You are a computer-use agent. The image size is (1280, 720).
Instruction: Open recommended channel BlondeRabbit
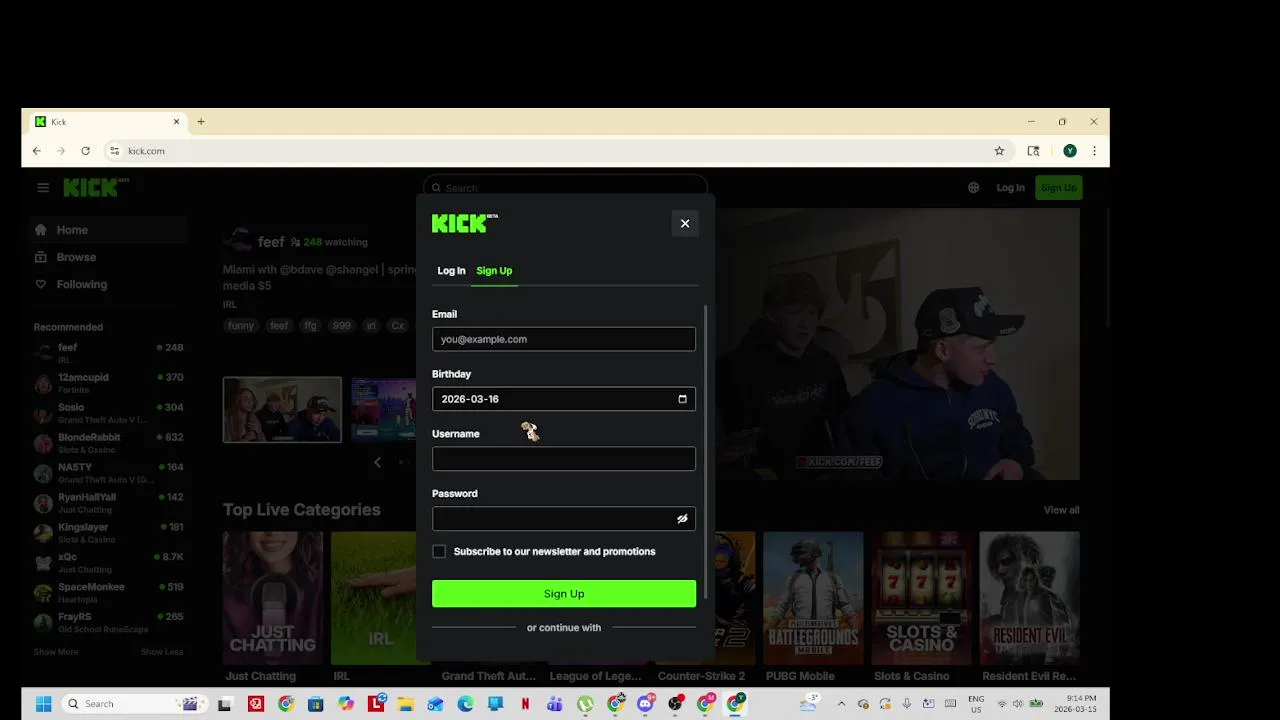(108, 443)
